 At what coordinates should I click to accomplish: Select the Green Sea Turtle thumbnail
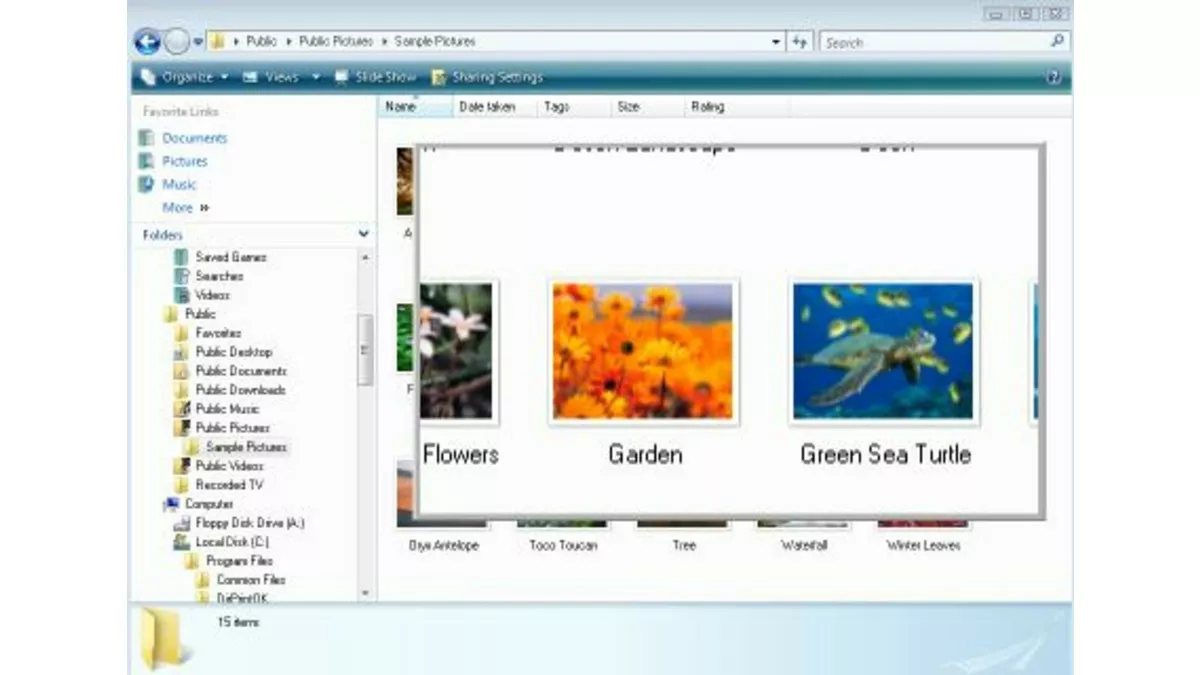(x=883, y=351)
